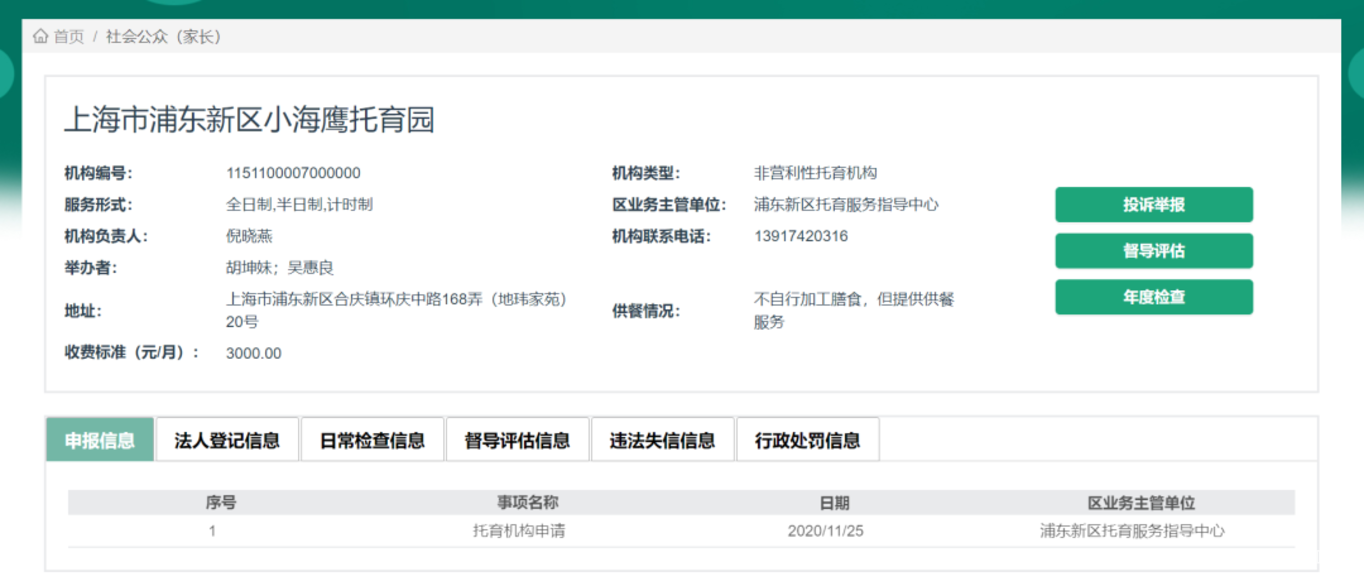Image resolution: width=1364 pixels, height=586 pixels.
Task: Click the home icon in breadcrumb
Action: [x=40, y=36]
